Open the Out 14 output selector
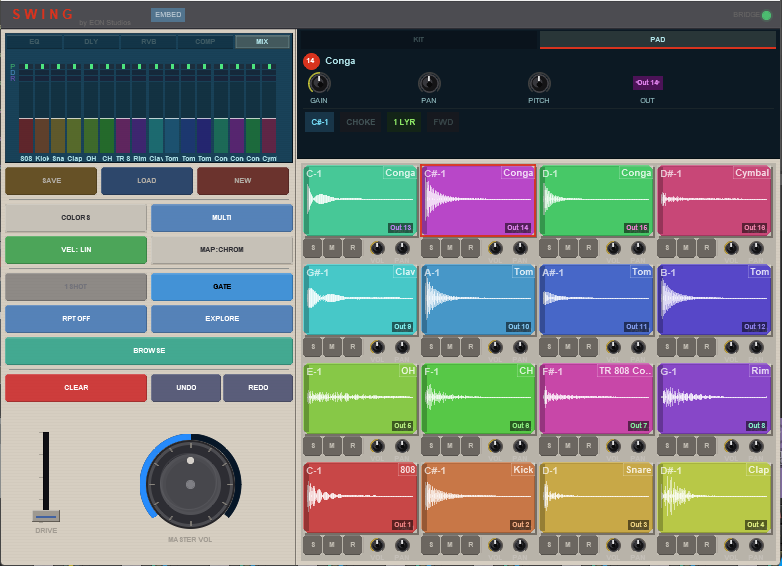 (x=647, y=83)
